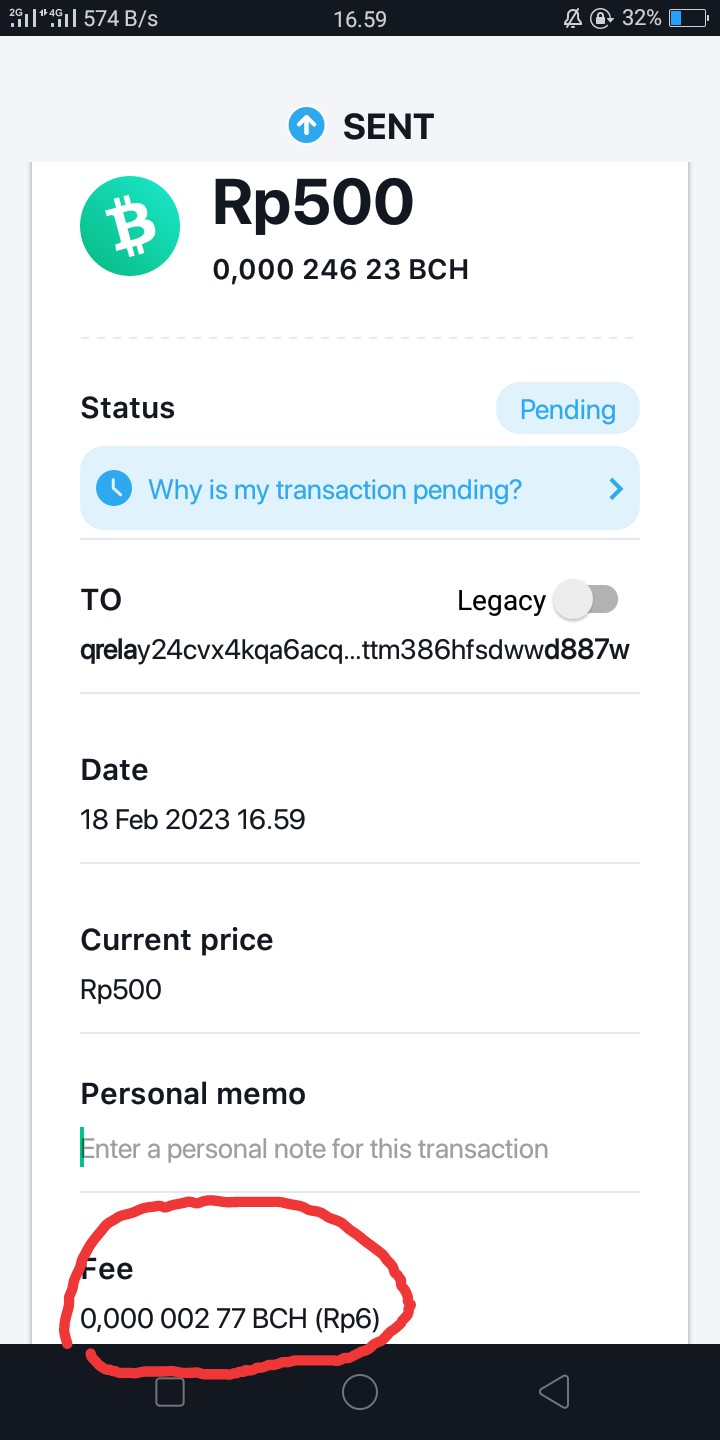The width and height of the screenshot is (720, 1440).
Task: Open Why is my transaction pending link
Action: pyautogui.click(x=335, y=490)
